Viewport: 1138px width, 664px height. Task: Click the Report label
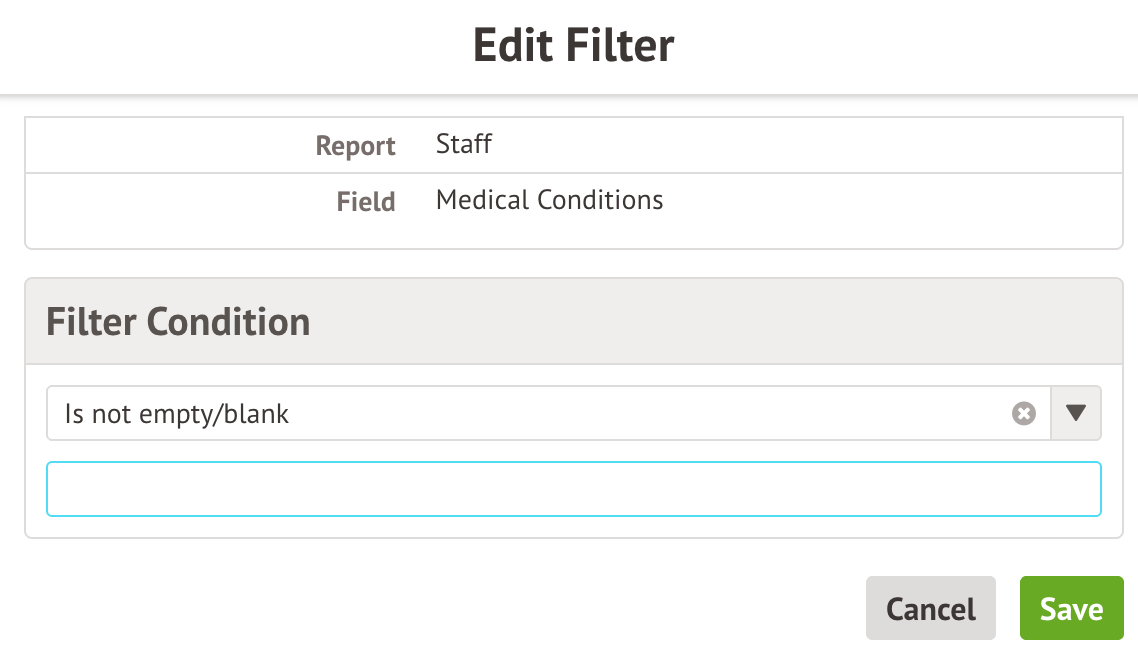click(355, 146)
